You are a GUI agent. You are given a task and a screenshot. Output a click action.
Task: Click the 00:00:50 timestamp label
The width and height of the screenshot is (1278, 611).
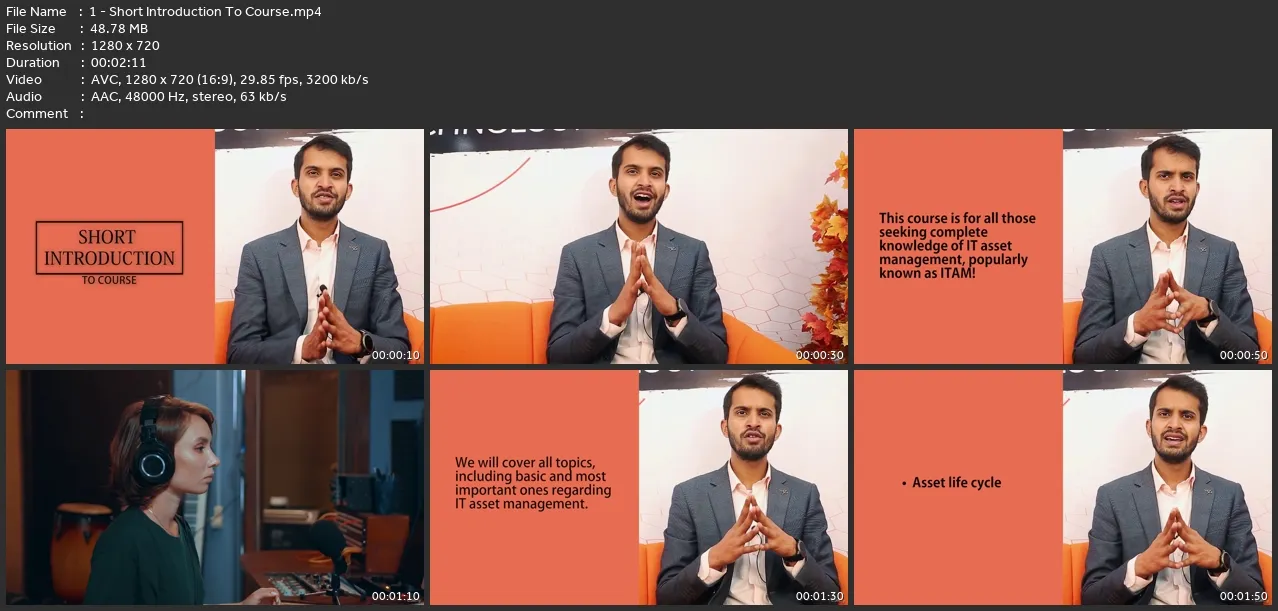[1244, 355]
